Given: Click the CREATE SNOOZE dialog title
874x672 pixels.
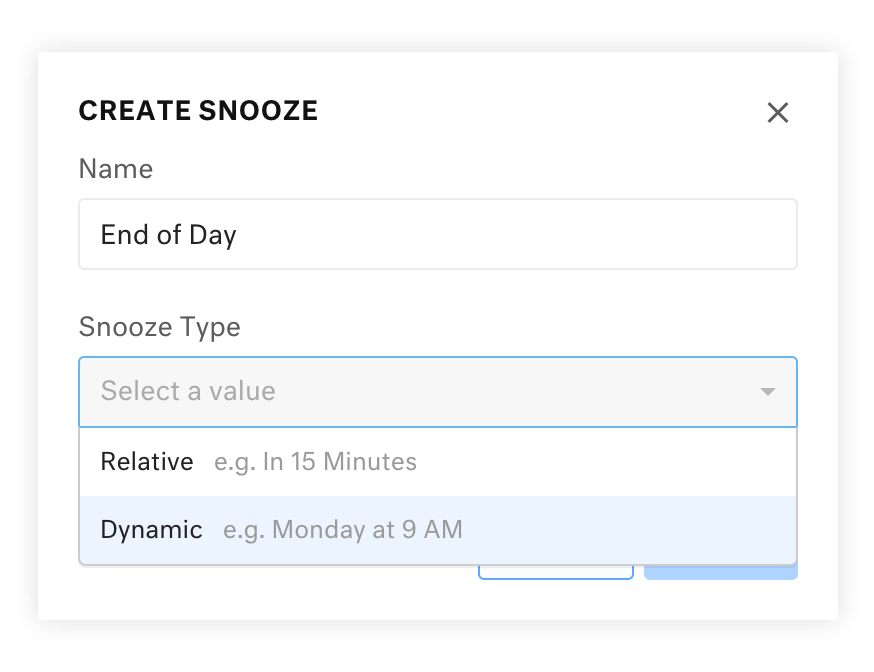Looking at the screenshot, I should tap(198, 110).
